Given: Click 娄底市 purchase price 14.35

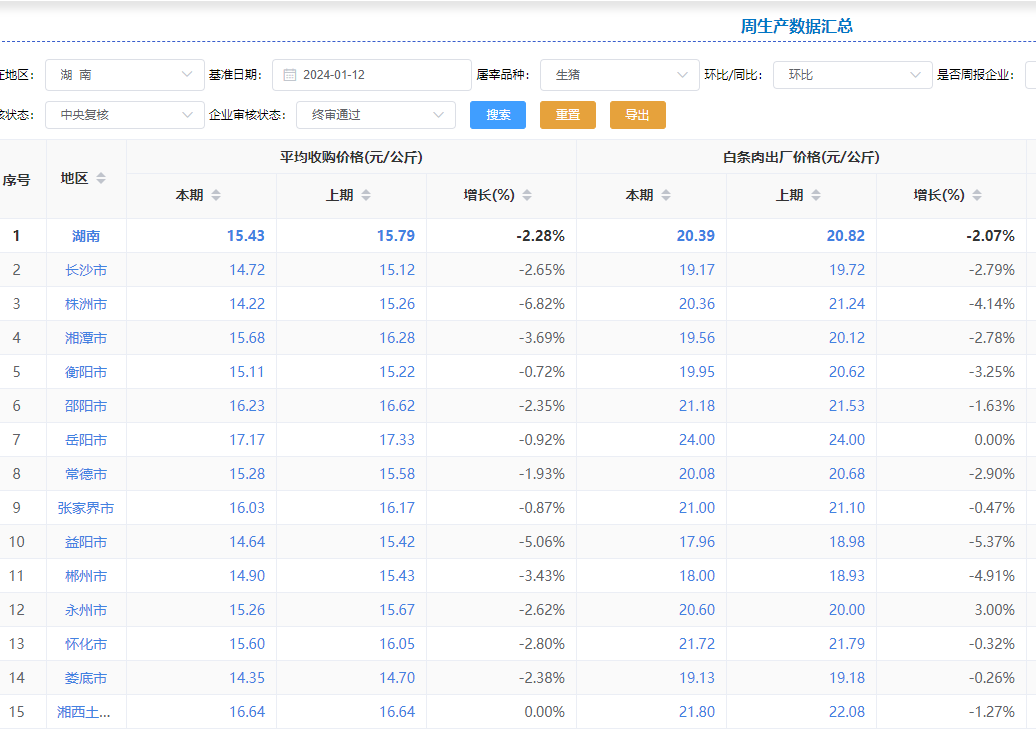Looking at the screenshot, I should tap(247, 679).
